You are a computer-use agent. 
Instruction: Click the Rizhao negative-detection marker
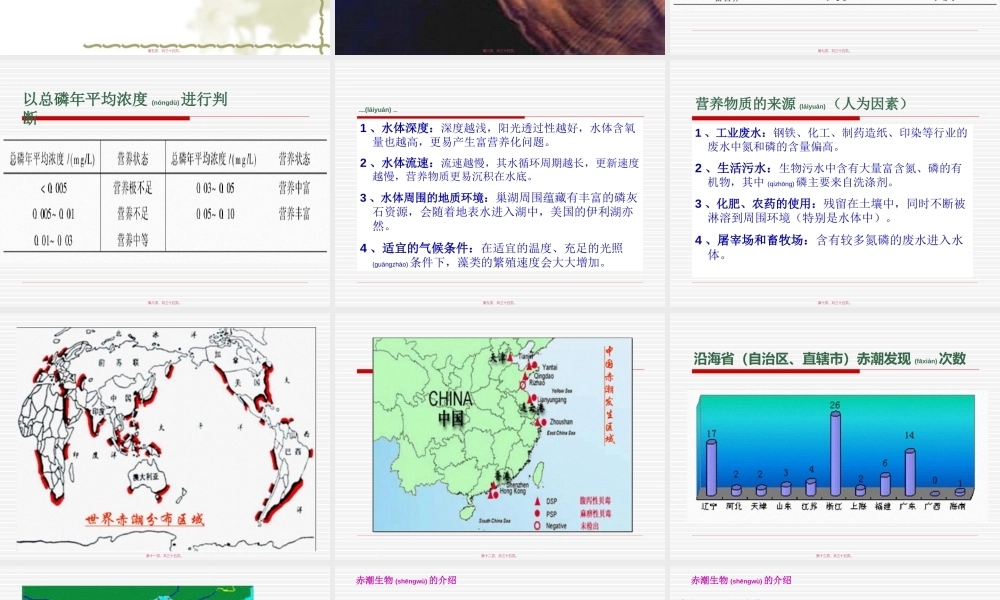pyautogui.click(x=521, y=384)
